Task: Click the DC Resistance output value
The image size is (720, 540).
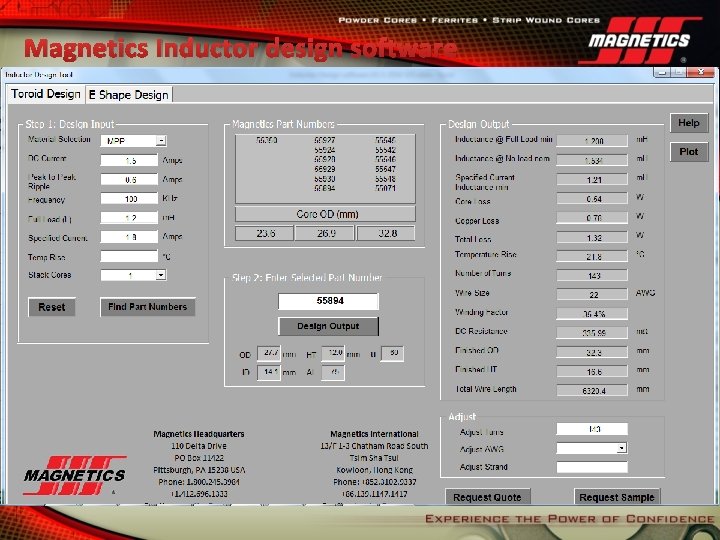Action: click(592, 332)
